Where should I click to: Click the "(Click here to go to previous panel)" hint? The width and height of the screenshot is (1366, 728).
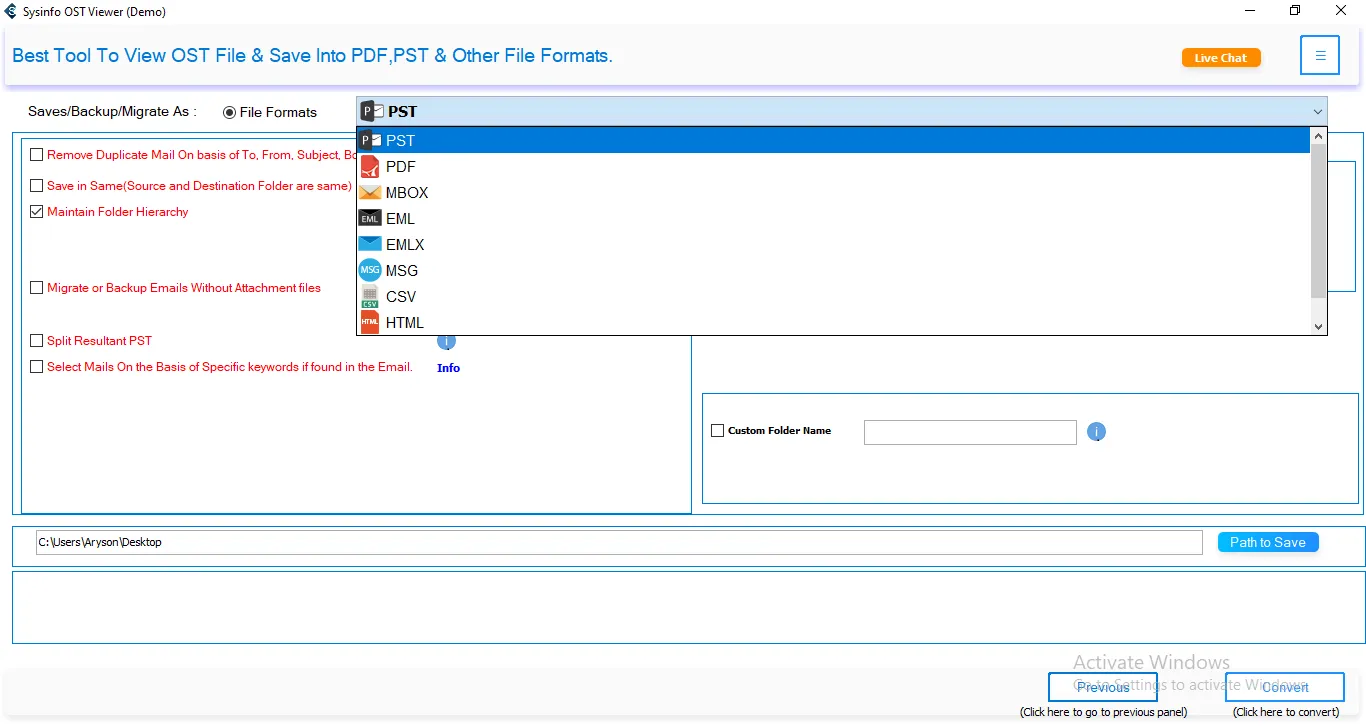pos(1103,712)
